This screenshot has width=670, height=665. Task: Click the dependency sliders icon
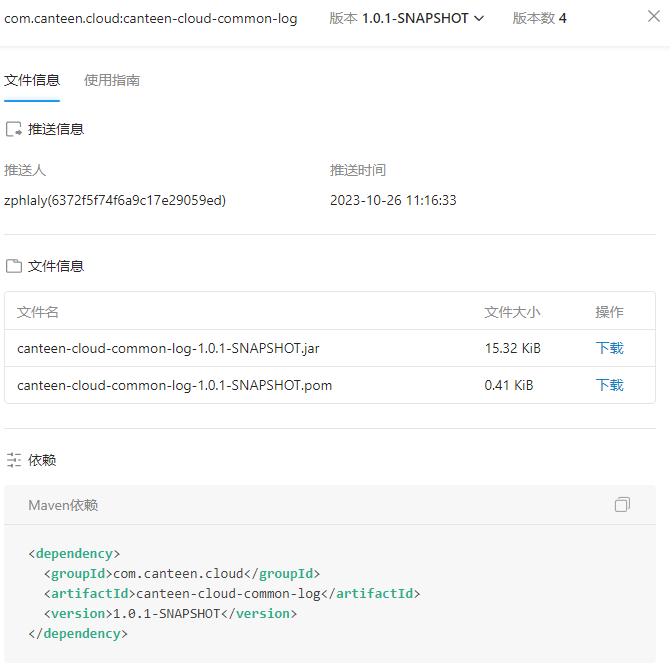click(14, 460)
